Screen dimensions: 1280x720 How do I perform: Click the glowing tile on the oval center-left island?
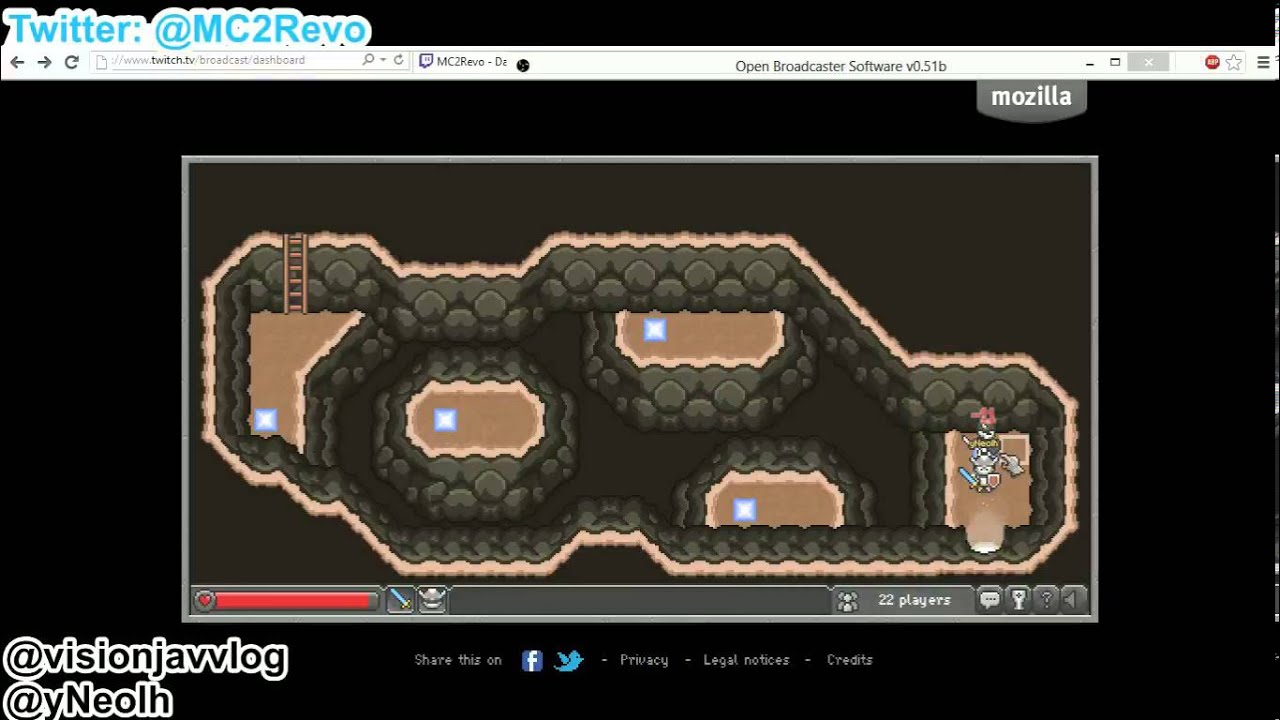(x=445, y=420)
